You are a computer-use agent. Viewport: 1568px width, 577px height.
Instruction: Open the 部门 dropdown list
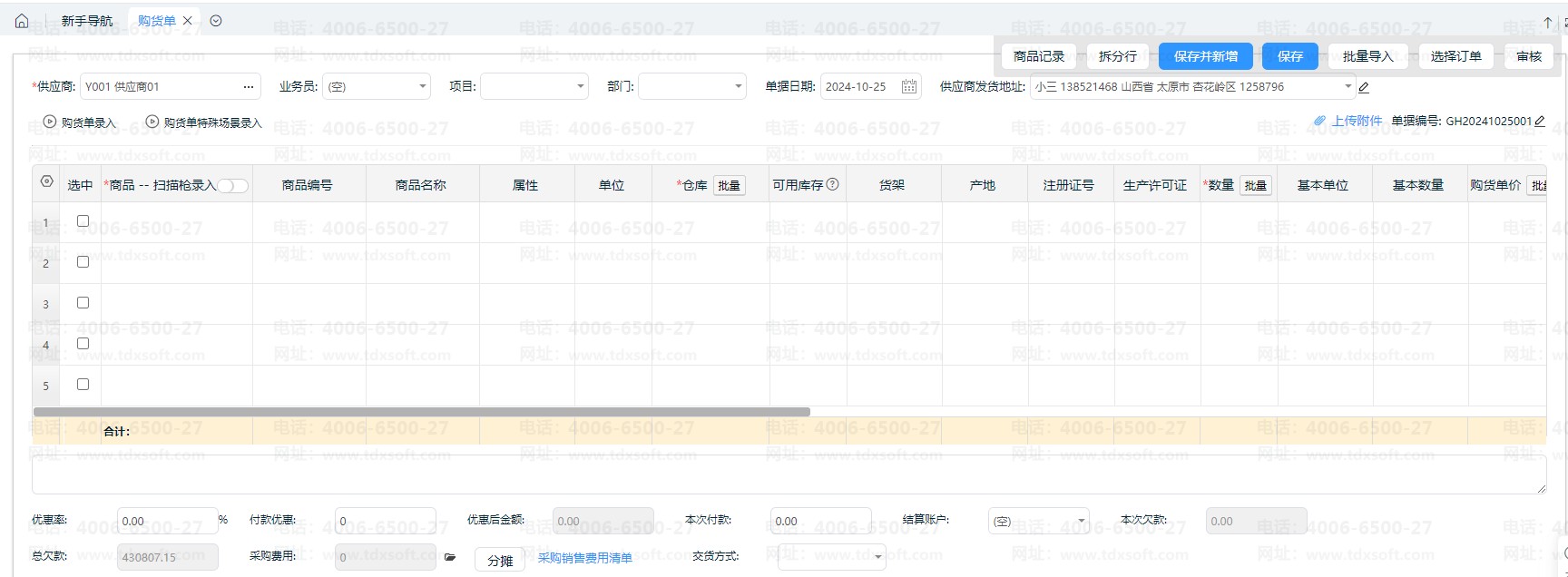[x=739, y=87]
